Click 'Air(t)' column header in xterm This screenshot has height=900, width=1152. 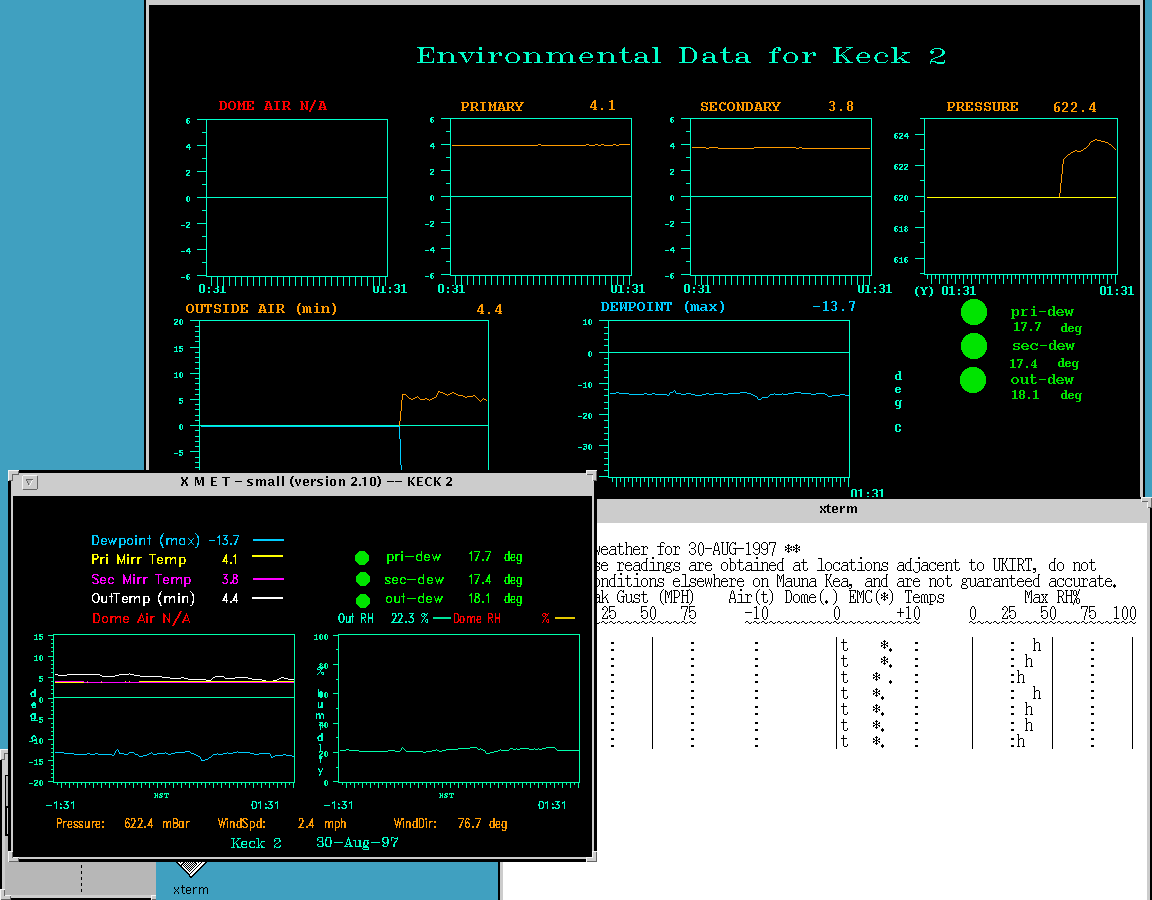(x=751, y=597)
